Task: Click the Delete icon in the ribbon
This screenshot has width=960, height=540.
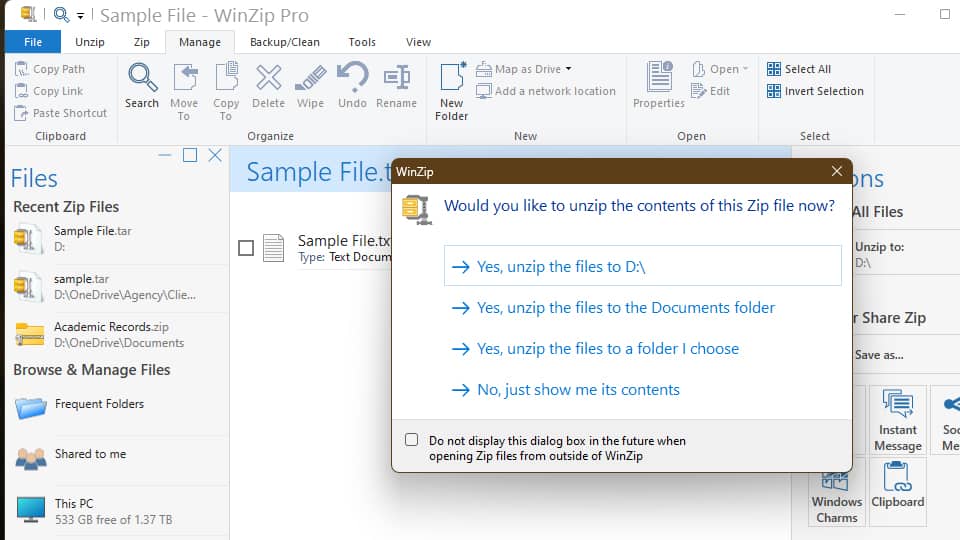Action: [268, 78]
